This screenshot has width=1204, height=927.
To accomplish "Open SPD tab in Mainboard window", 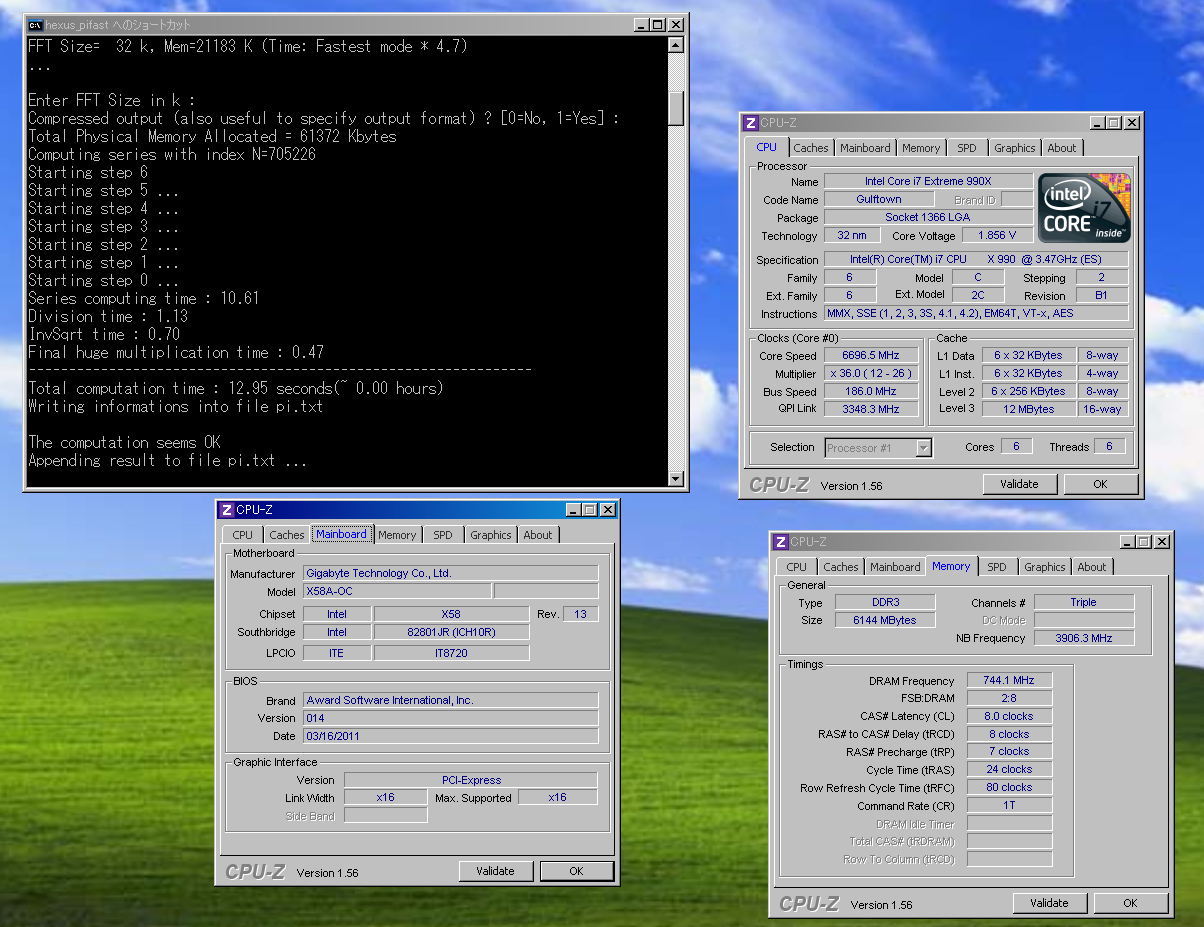I will click(443, 535).
